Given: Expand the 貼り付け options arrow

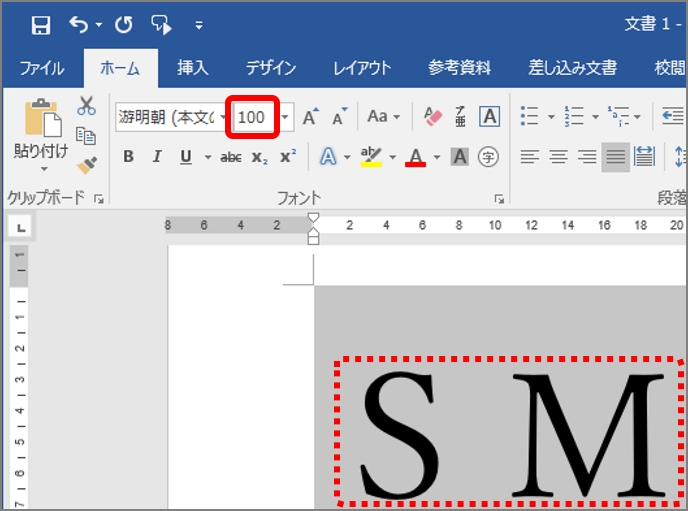Looking at the screenshot, I should click(x=43, y=169).
